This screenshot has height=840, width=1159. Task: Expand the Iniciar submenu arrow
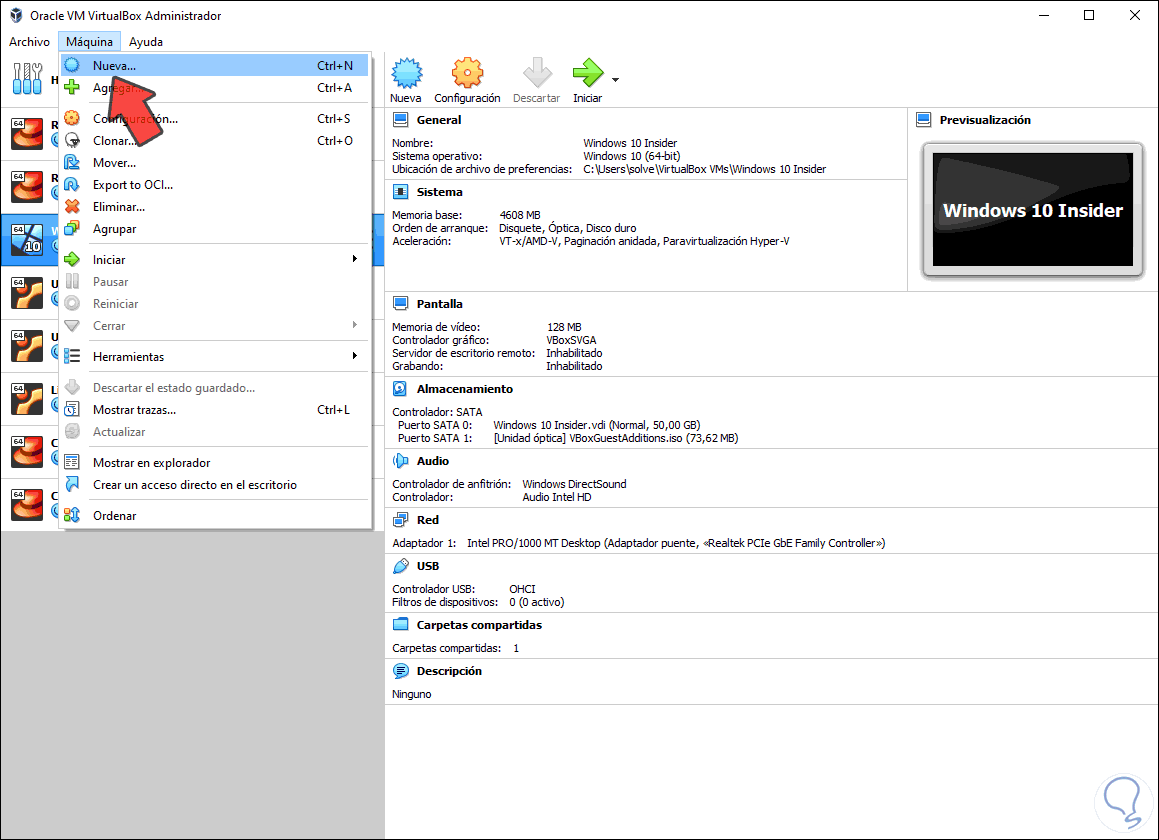coord(355,259)
